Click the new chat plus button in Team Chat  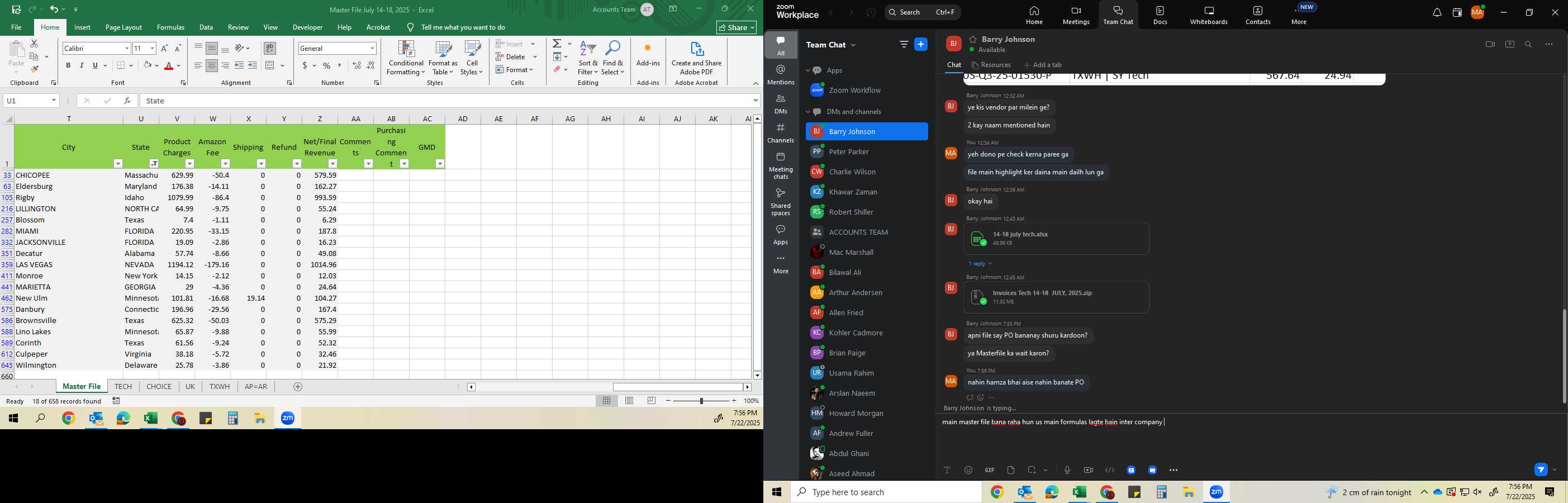(921, 45)
